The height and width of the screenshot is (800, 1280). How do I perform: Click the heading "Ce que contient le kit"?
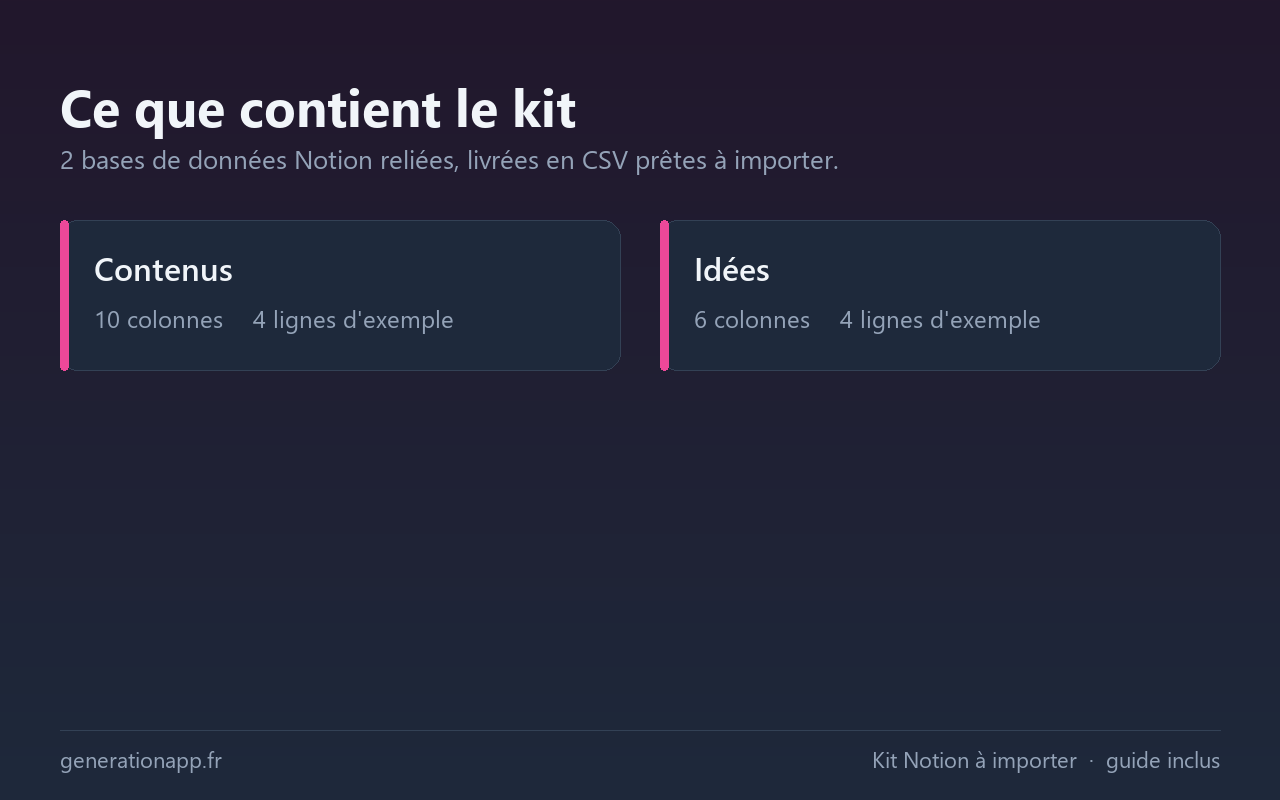pos(318,110)
